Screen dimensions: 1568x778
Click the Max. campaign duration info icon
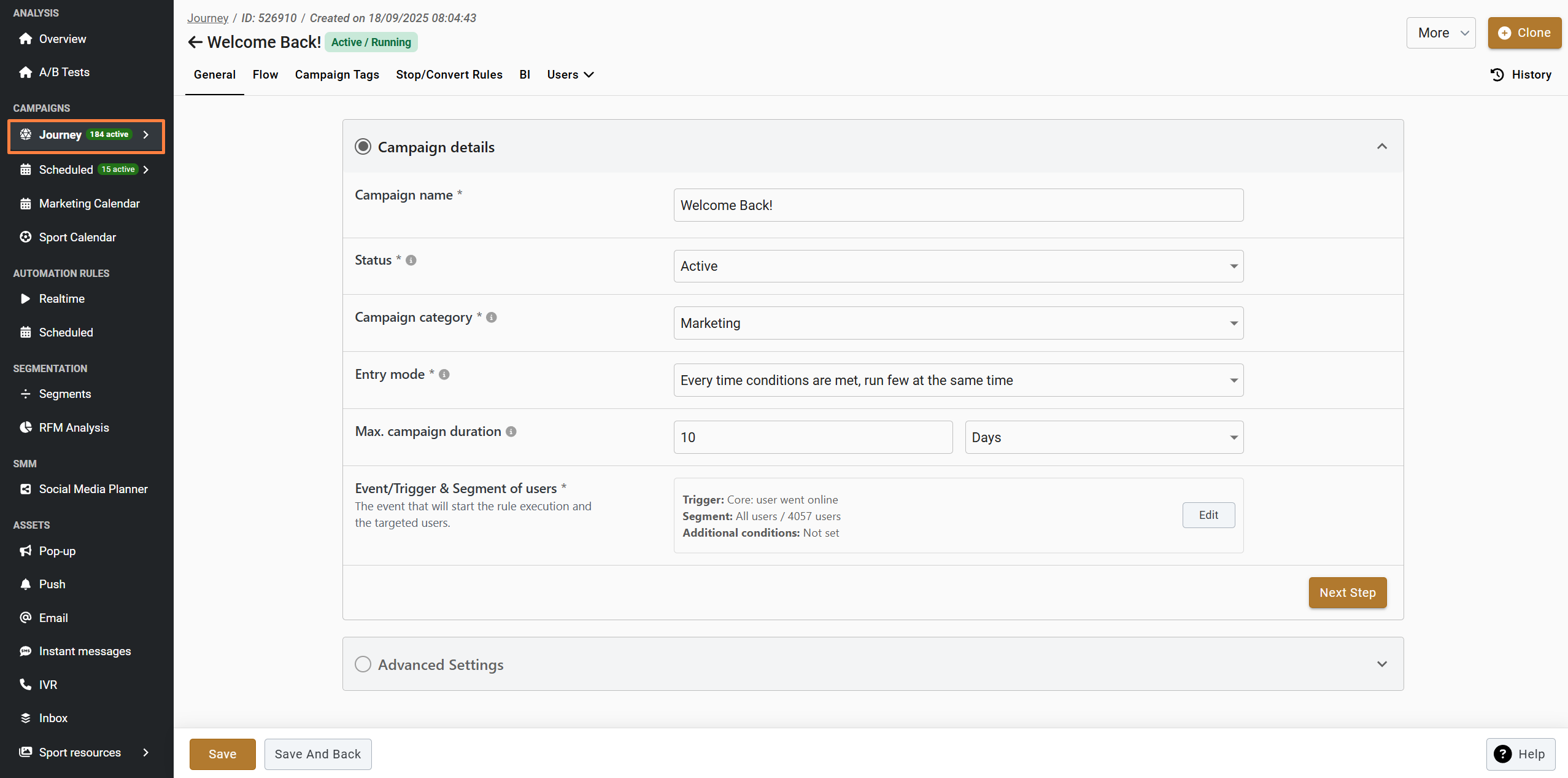(511, 432)
